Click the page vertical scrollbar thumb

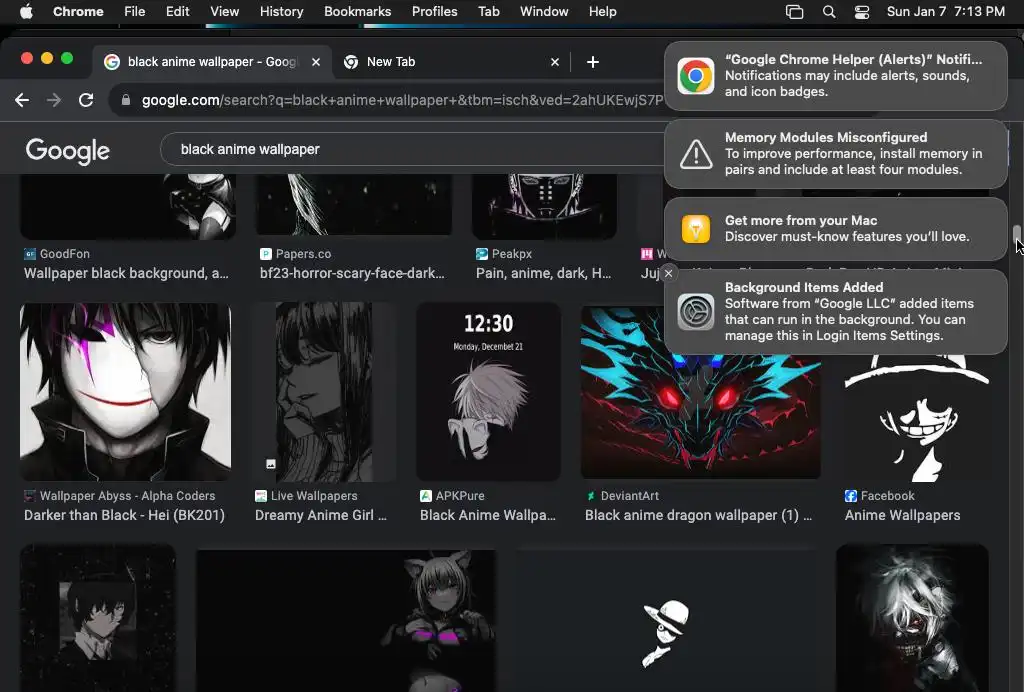(1016, 234)
